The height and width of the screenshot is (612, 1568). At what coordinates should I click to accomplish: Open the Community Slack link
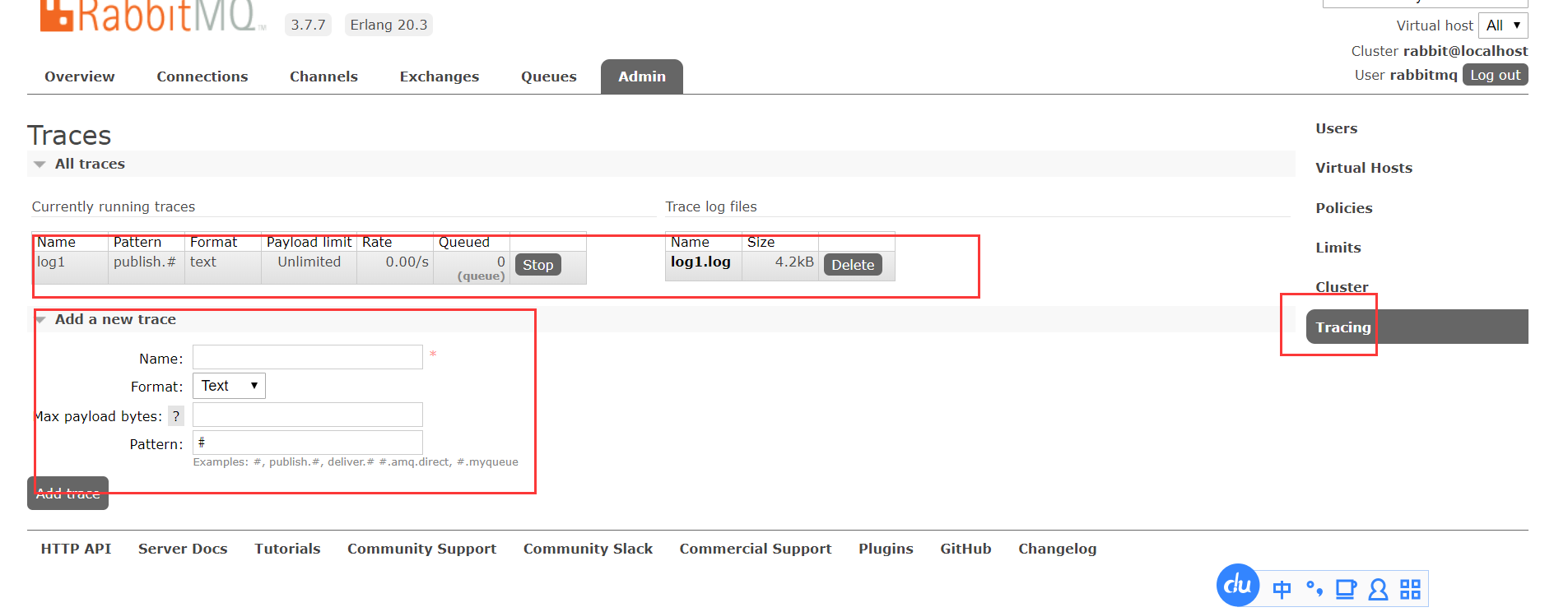click(588, 549)
